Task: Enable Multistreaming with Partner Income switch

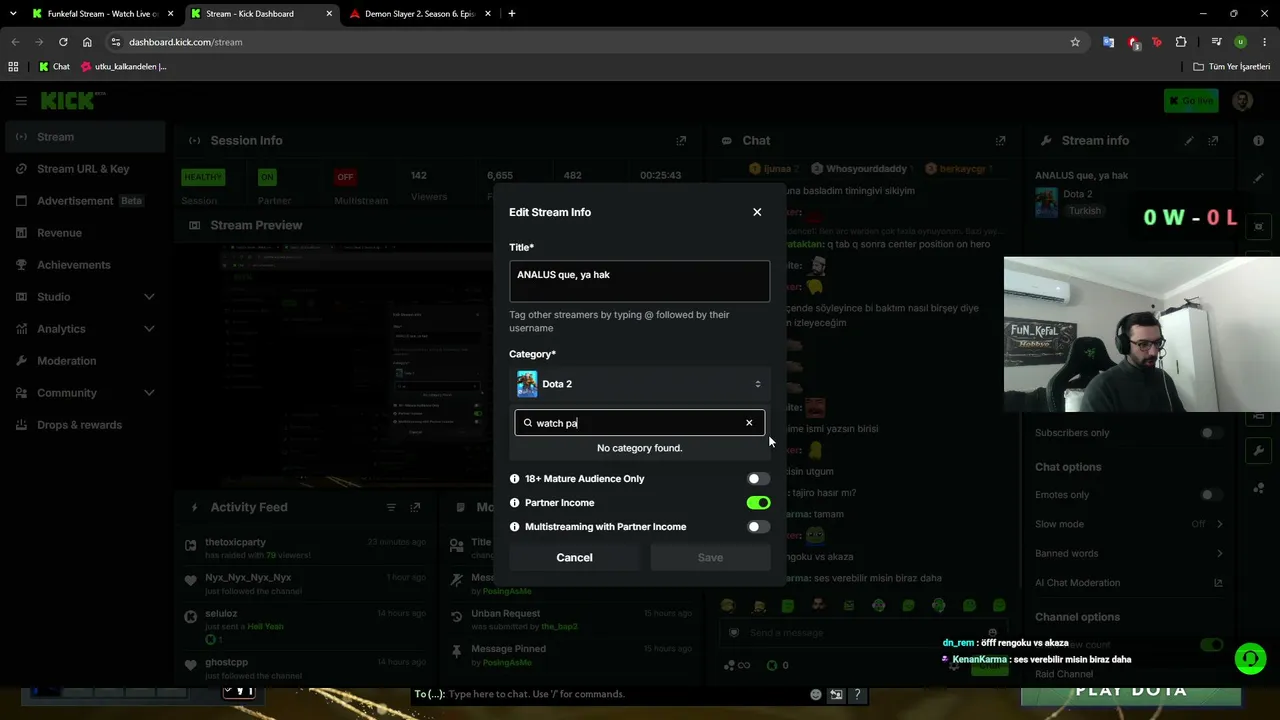Action: 758,527
